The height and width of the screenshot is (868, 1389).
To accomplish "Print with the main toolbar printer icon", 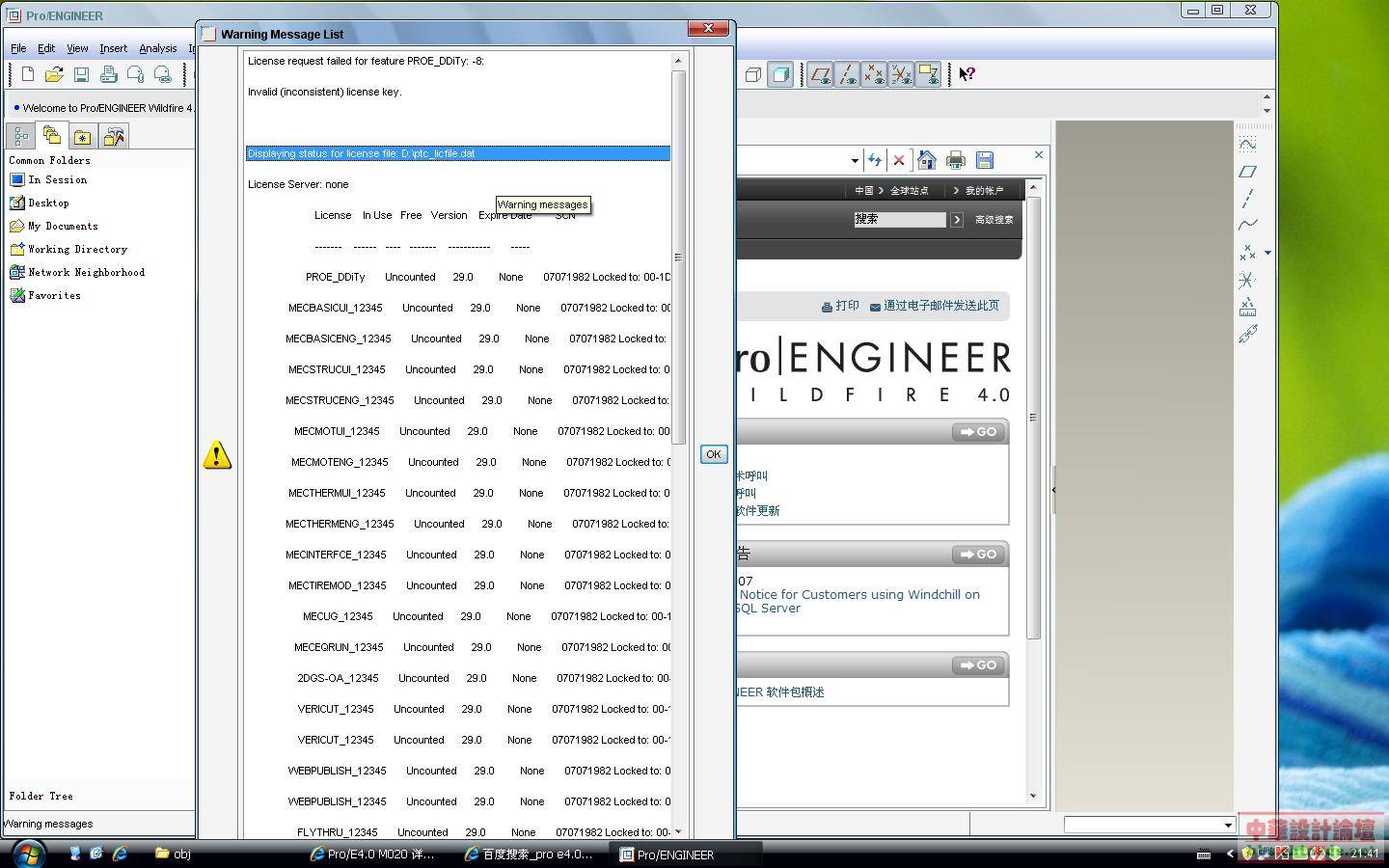I will 108,74.
